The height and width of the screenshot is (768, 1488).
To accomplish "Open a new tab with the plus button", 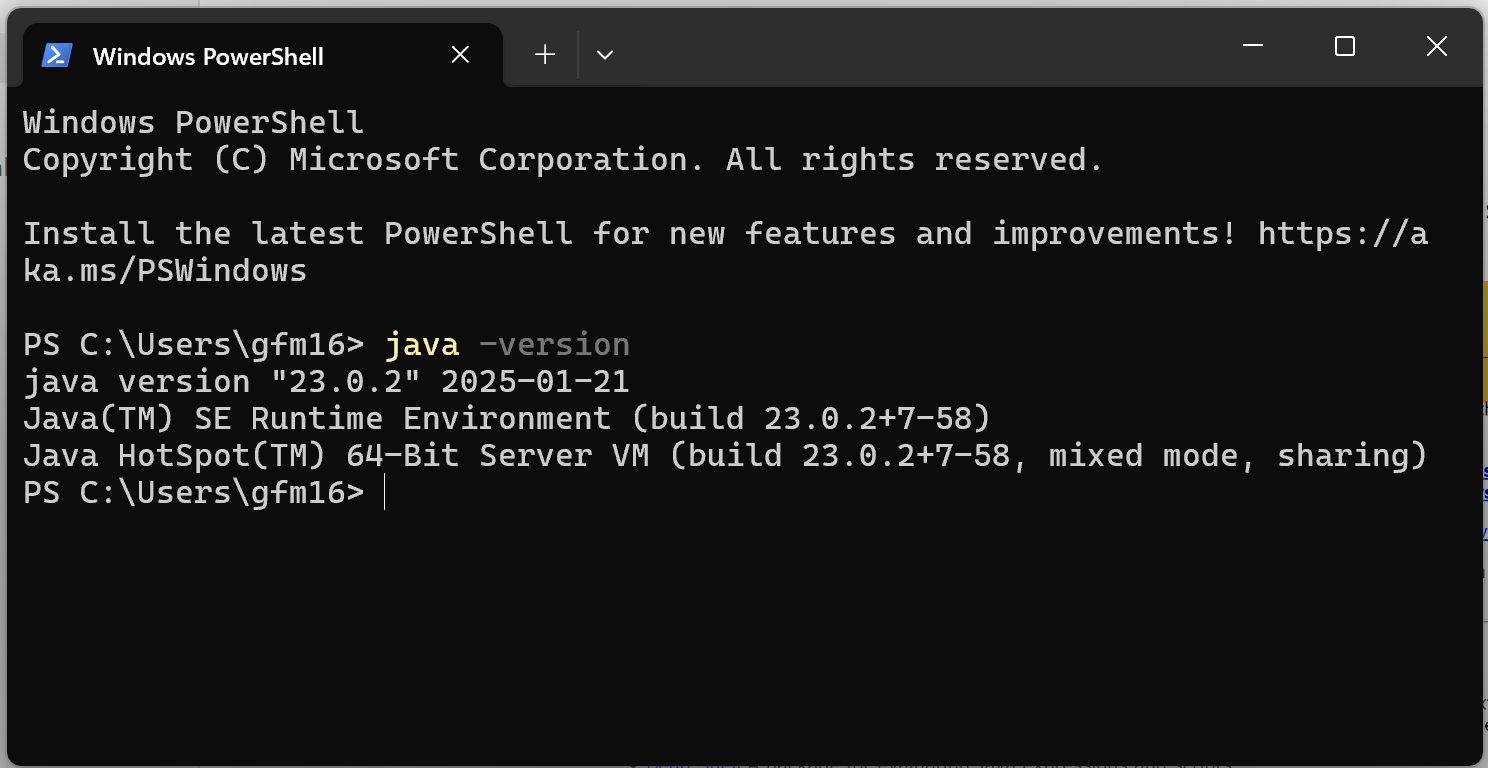I will pyautogui.click(x=545, y=55).
